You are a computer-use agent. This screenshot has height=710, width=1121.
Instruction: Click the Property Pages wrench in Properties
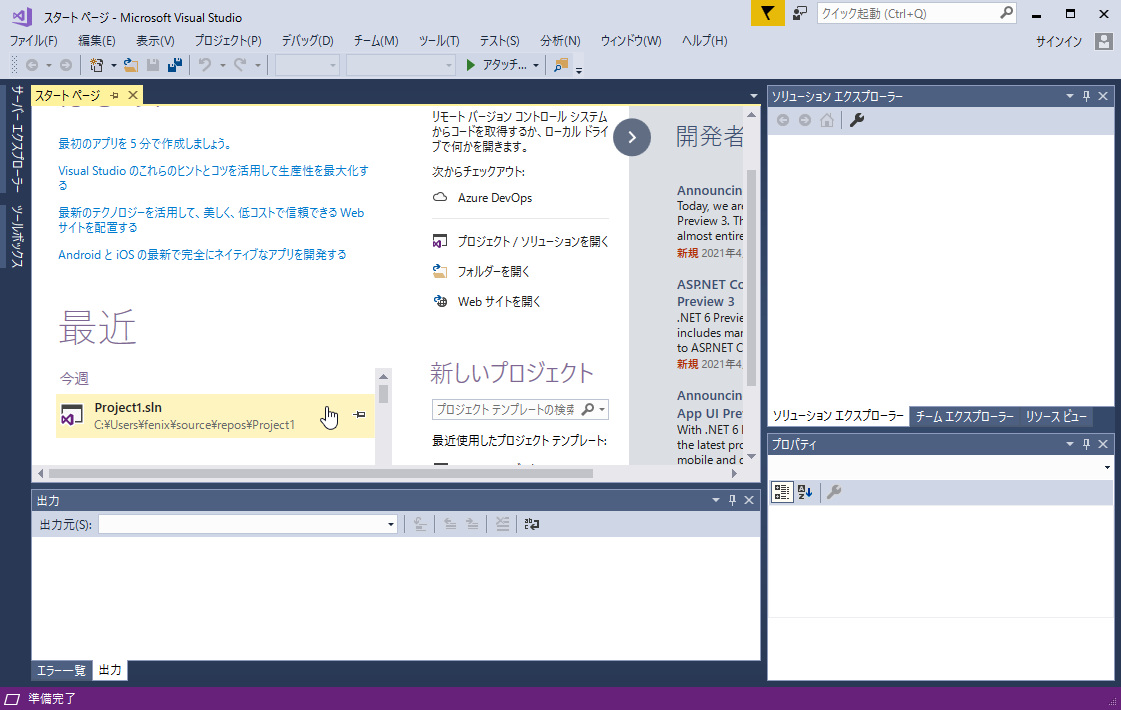point(834,492)
